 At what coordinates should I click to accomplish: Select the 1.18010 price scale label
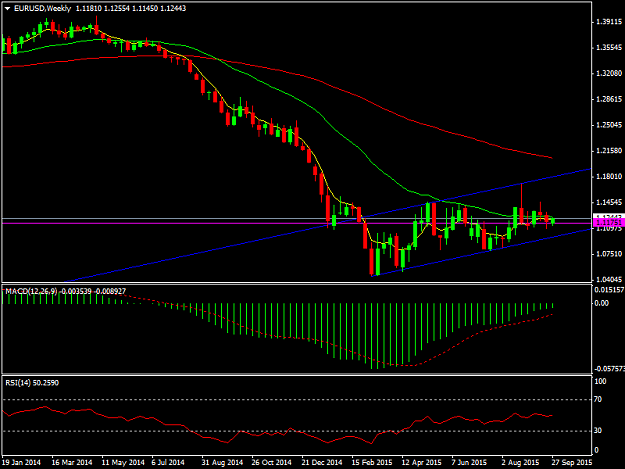609,177
